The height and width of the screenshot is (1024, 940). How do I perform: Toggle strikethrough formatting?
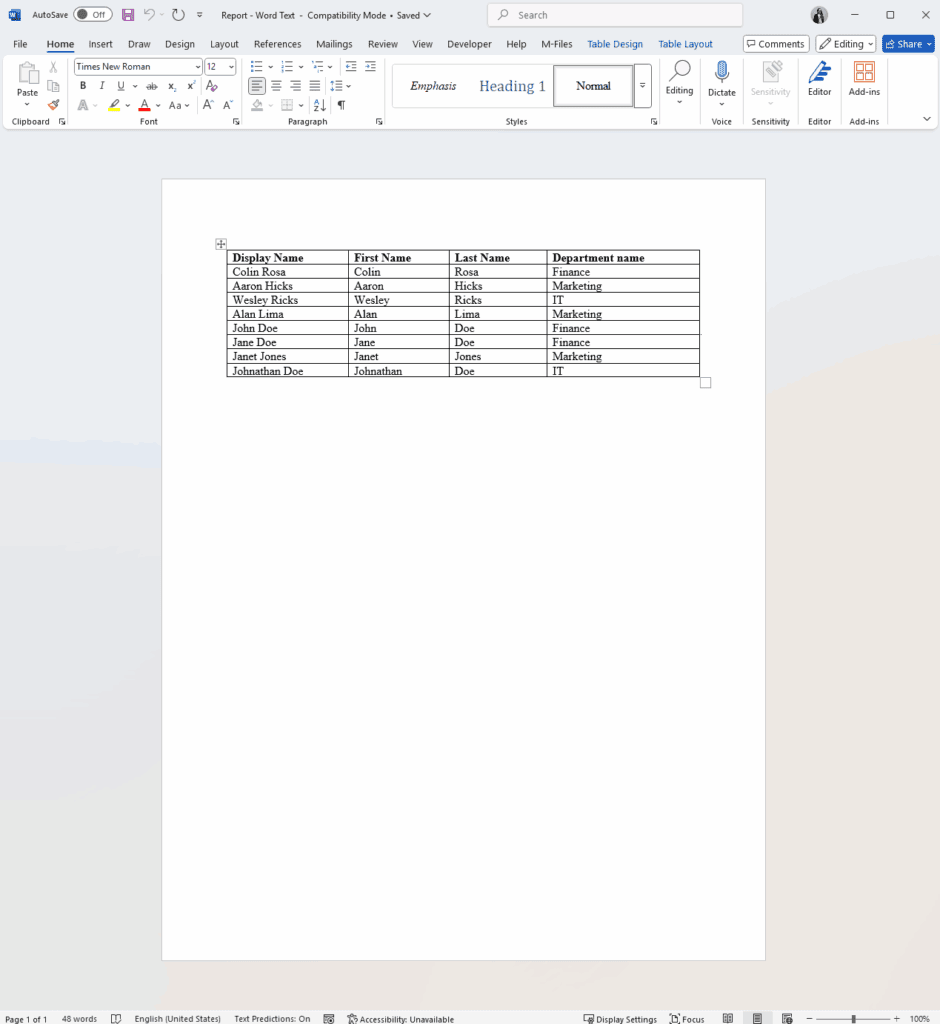(x=152, y=86)
